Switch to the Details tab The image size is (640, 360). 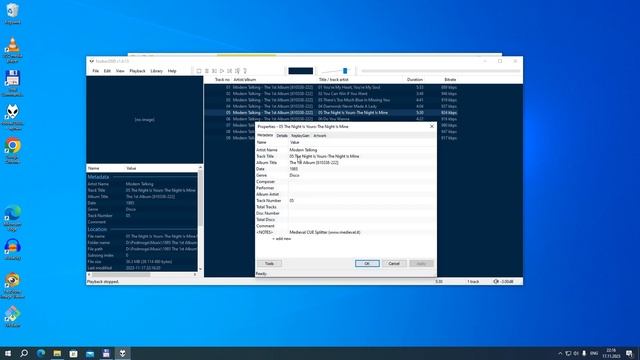(x=282, y=136)
